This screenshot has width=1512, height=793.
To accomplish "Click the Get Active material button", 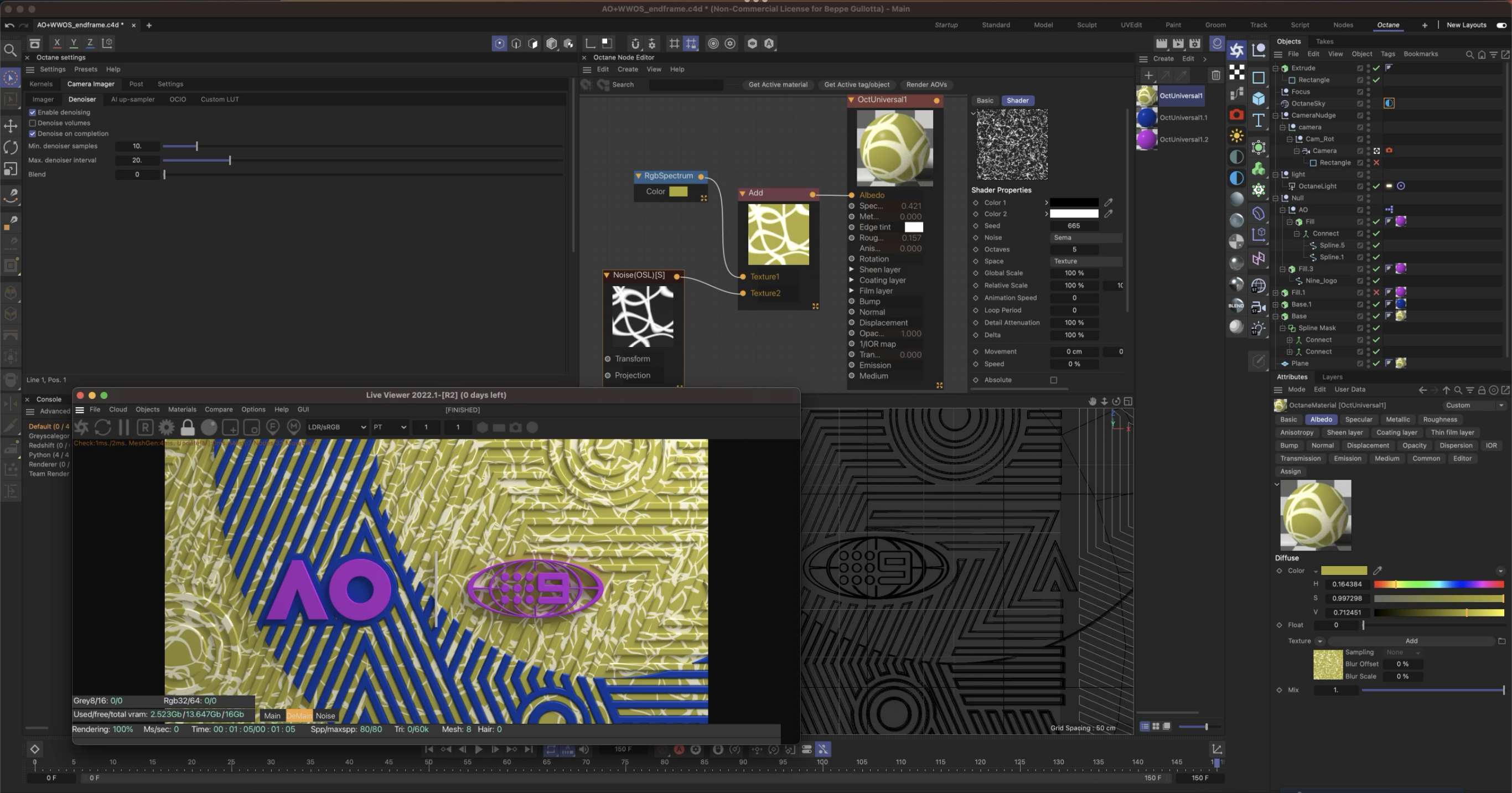I will click(x=778, y=85).
